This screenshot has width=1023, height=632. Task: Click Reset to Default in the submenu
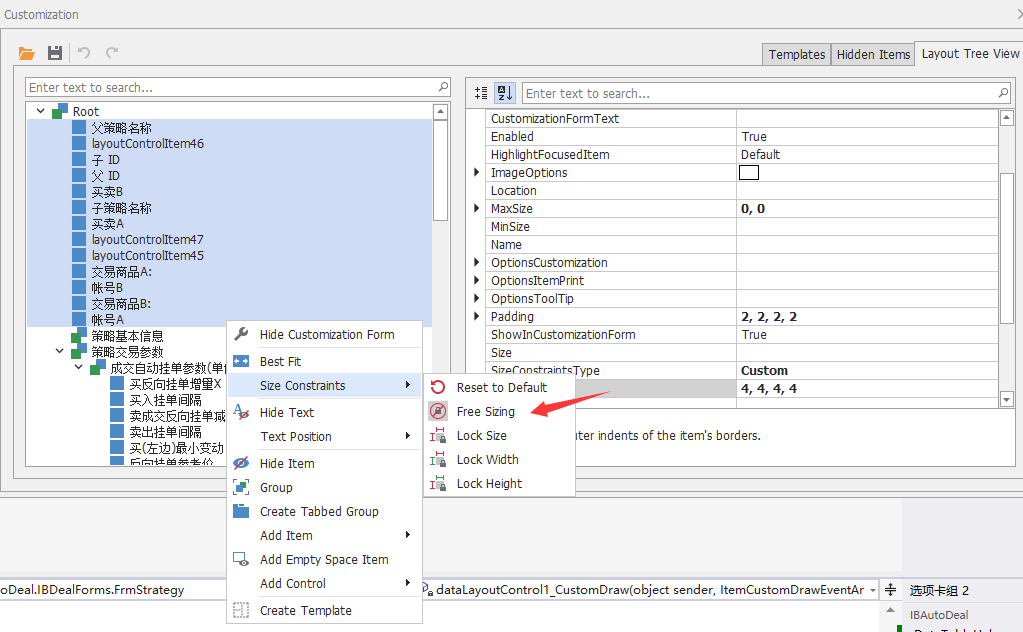pos(496,388)
